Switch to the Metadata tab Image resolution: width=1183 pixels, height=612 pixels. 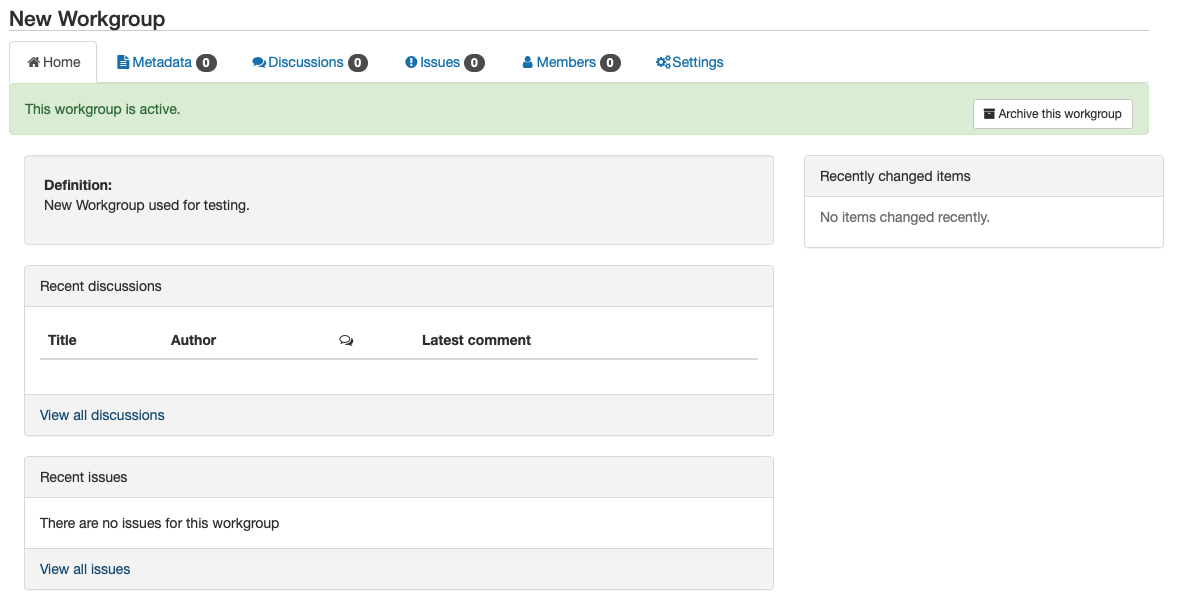pyautogui.click(x=161, y=62)
